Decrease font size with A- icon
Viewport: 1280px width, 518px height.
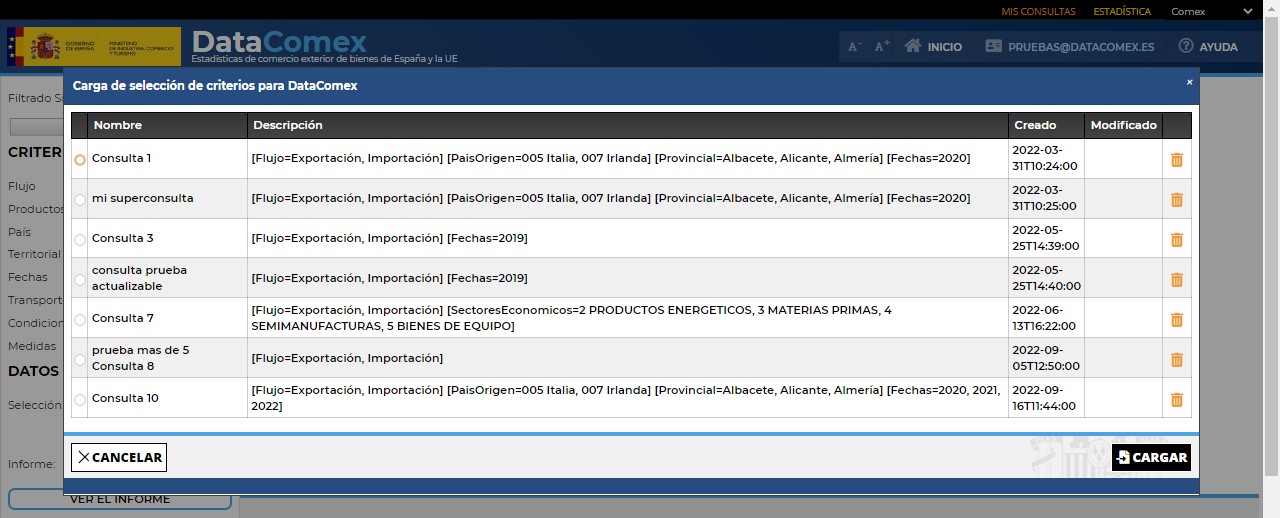click(855, 47)
